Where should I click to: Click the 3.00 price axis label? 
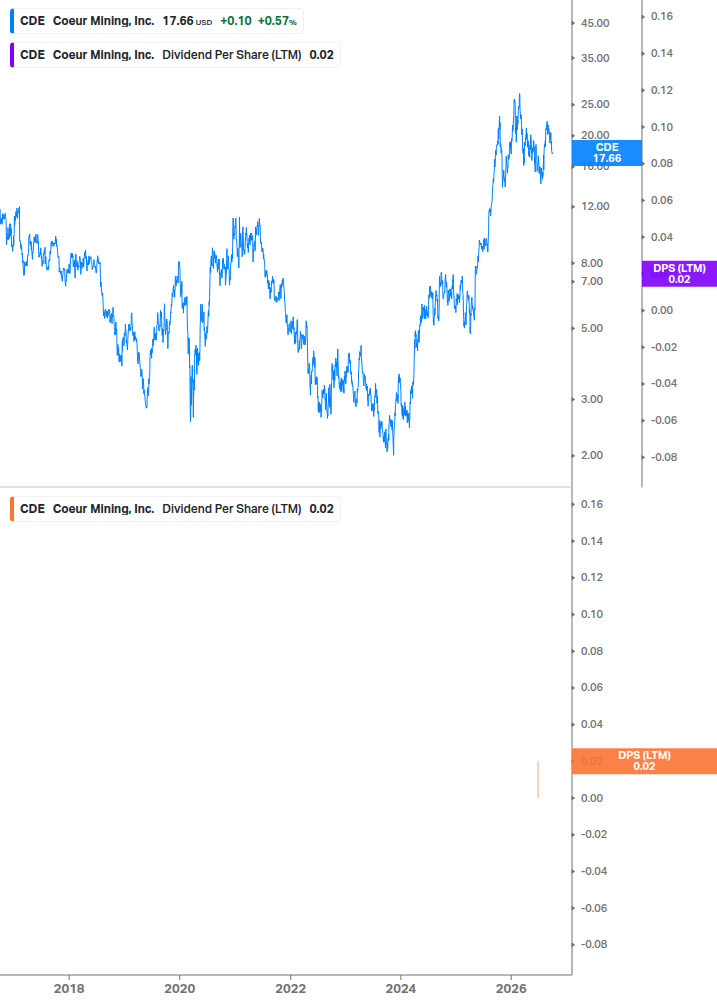pos(592,399)
